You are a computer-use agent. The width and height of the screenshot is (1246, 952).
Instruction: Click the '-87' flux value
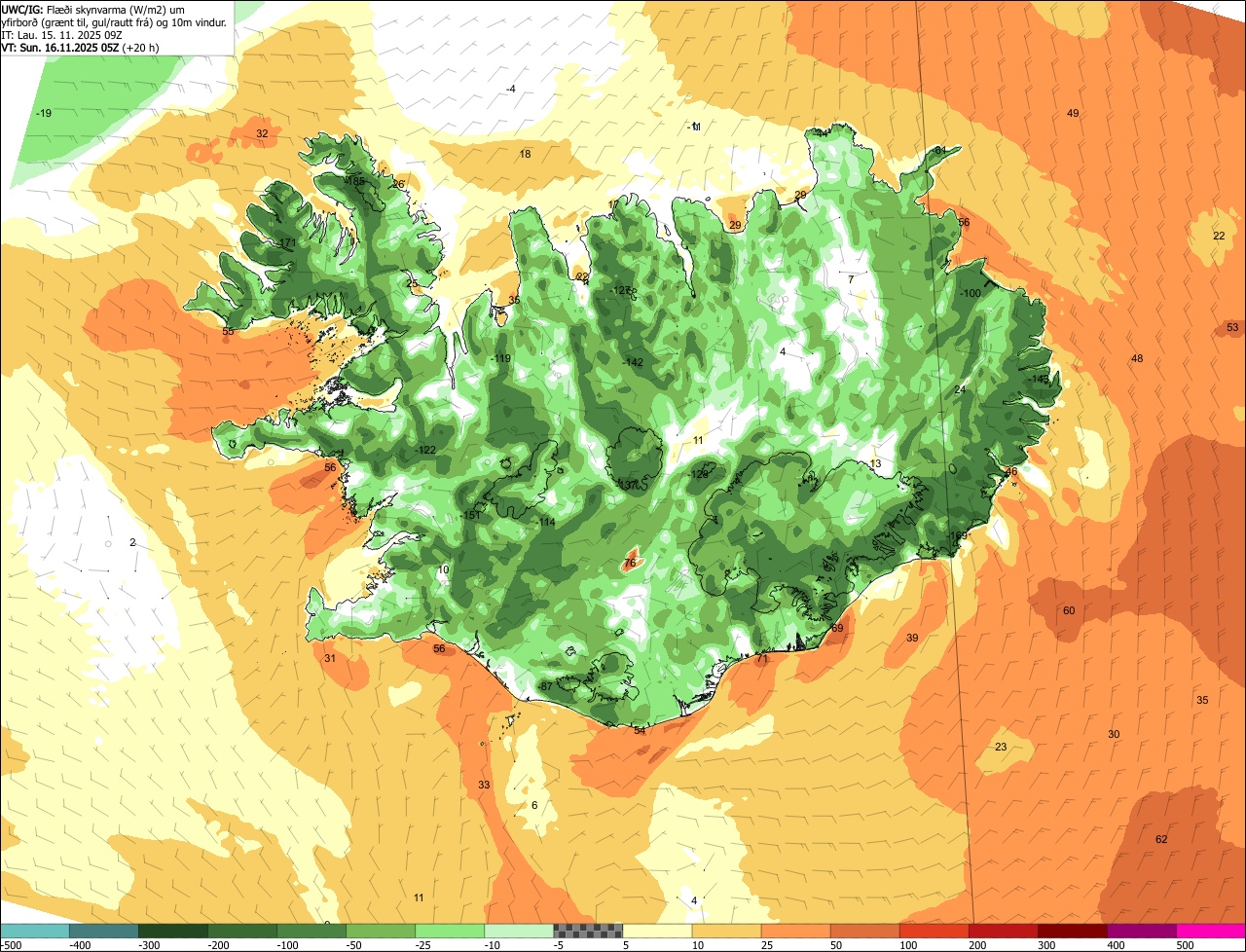(545, 687)
